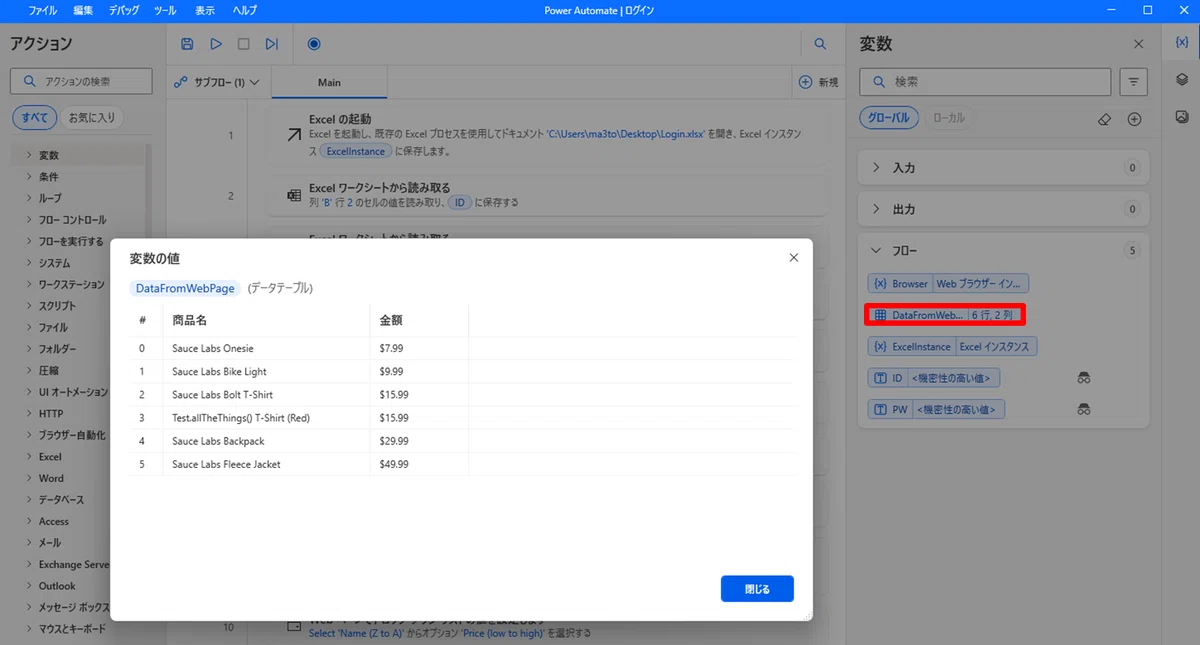The height and width of the screenshot is (645, 1200).
Task: Select the すべて actions filter
Action: 34,117
